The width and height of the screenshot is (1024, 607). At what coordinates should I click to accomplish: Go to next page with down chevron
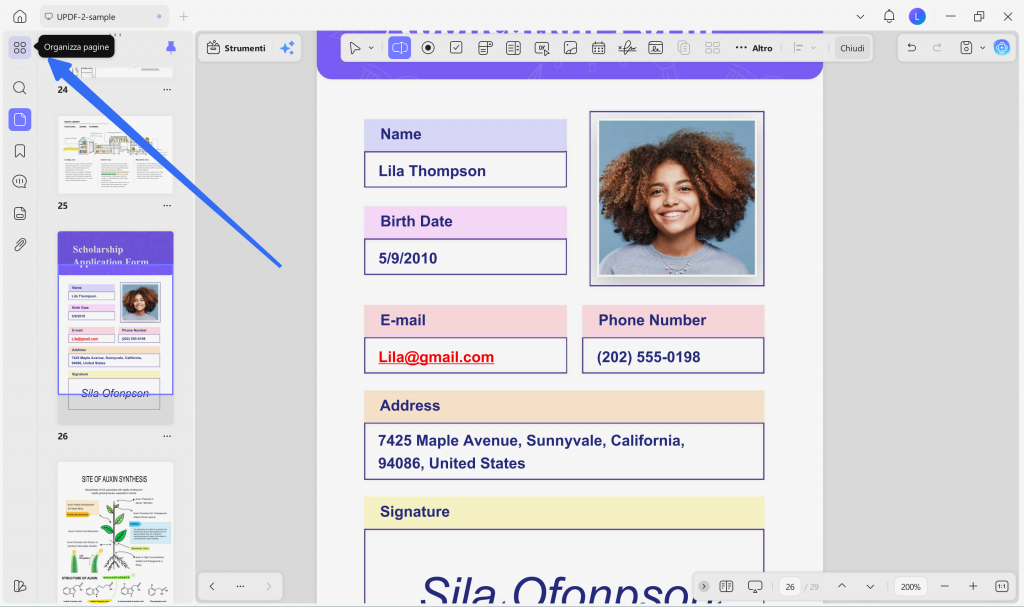click(x=870, y=586)
